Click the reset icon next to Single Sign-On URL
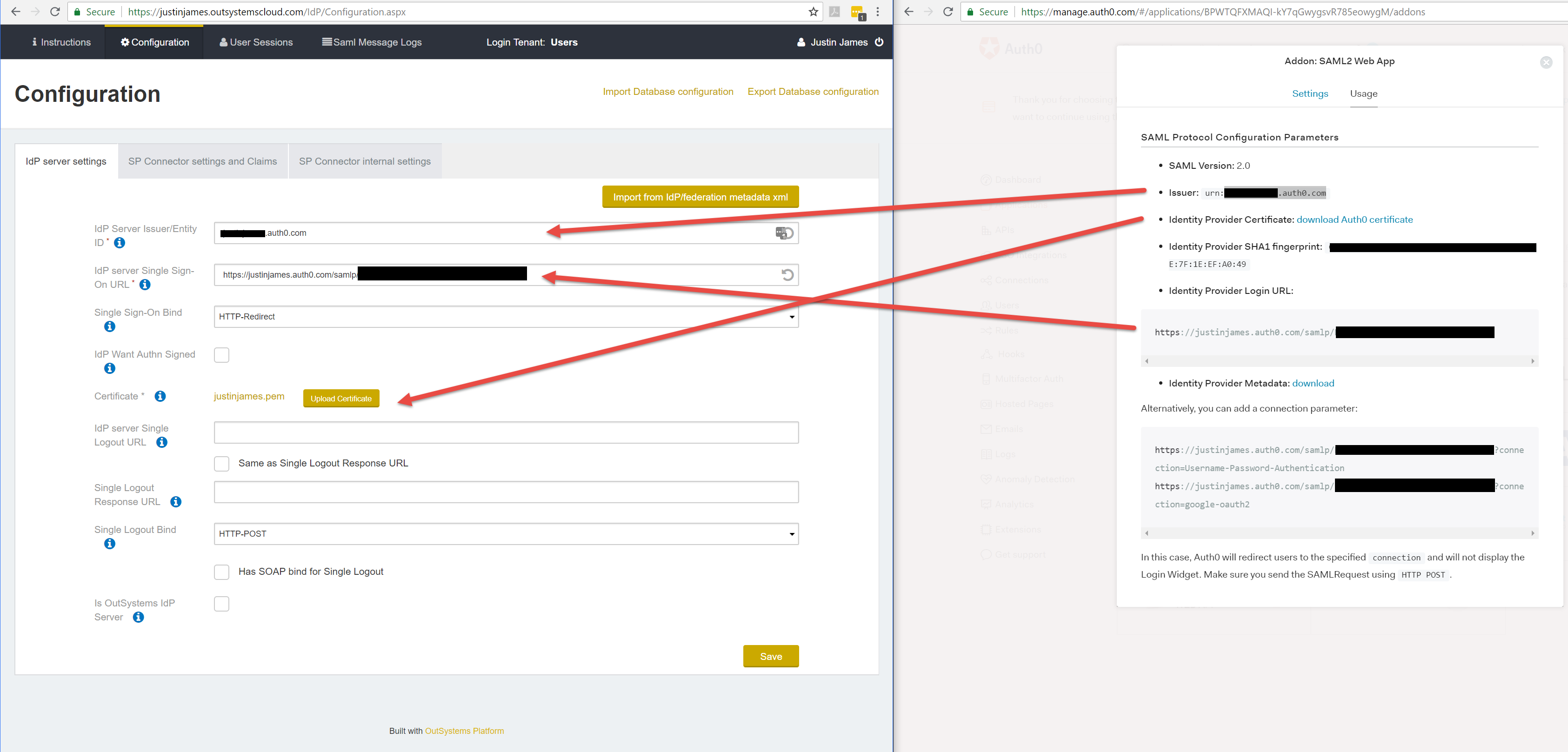The width and height of the screenshot is (1568, 752). (x=787, y=274)
